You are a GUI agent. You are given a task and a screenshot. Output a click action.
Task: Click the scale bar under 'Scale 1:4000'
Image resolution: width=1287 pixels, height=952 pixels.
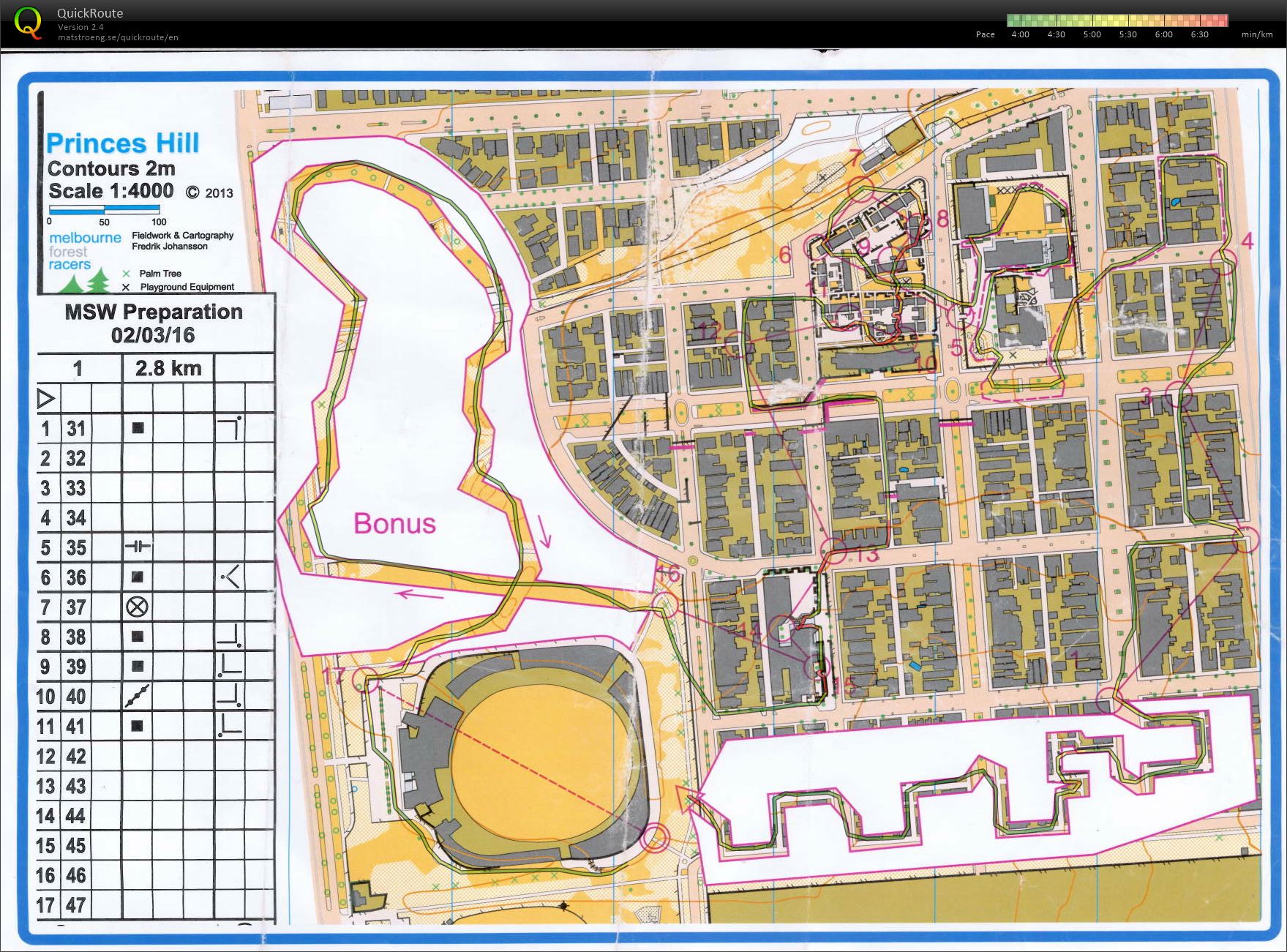tap(105, 210)
